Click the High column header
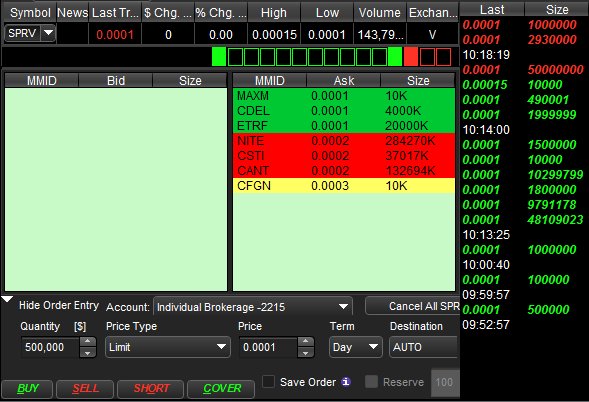This screenshot has height=402, width=589. [x=274, y=13]
